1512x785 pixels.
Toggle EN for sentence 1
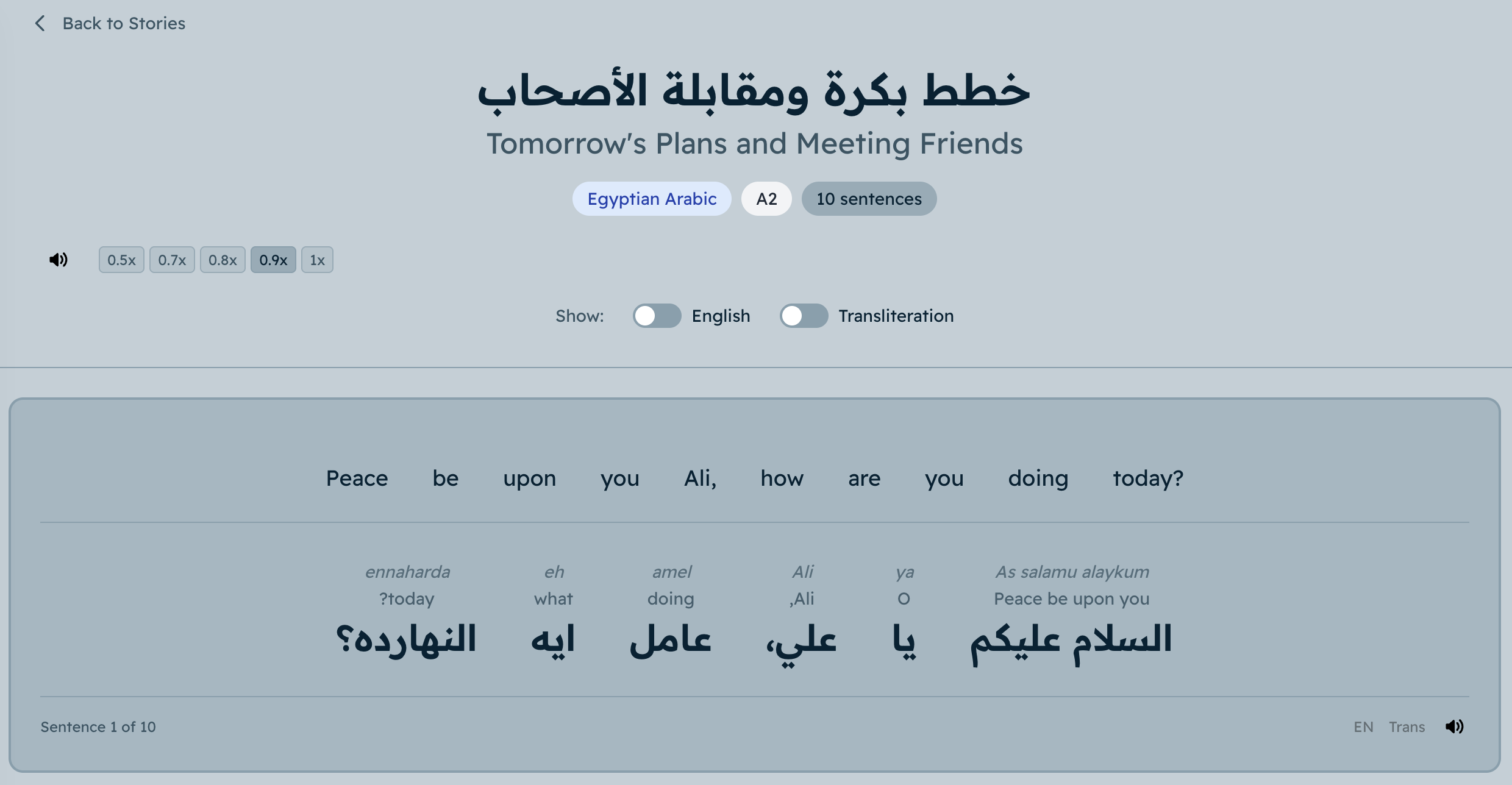coord(1363,727)
